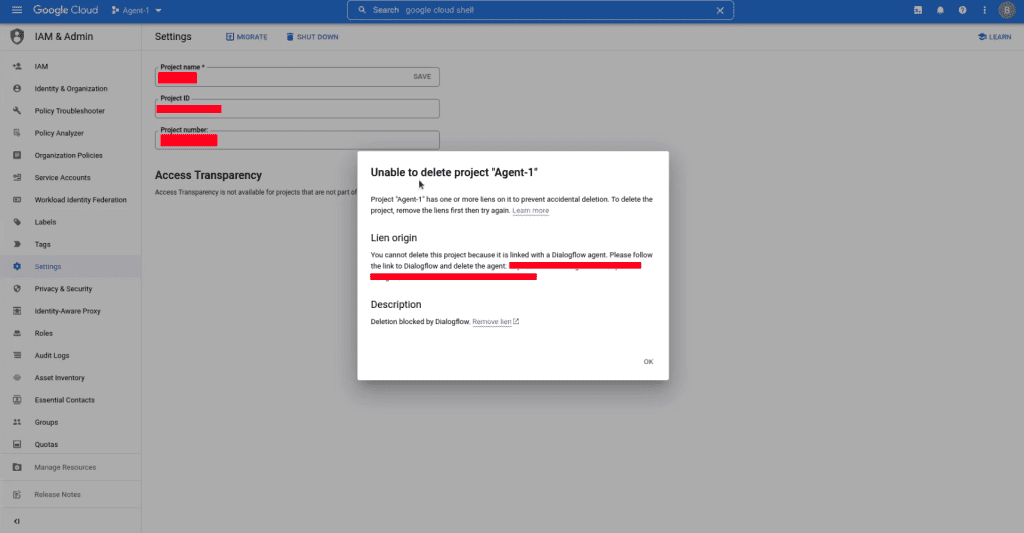Click the Google Cloud logo
The width and height of the screenshot is (1024, 533).
point(65,10)
